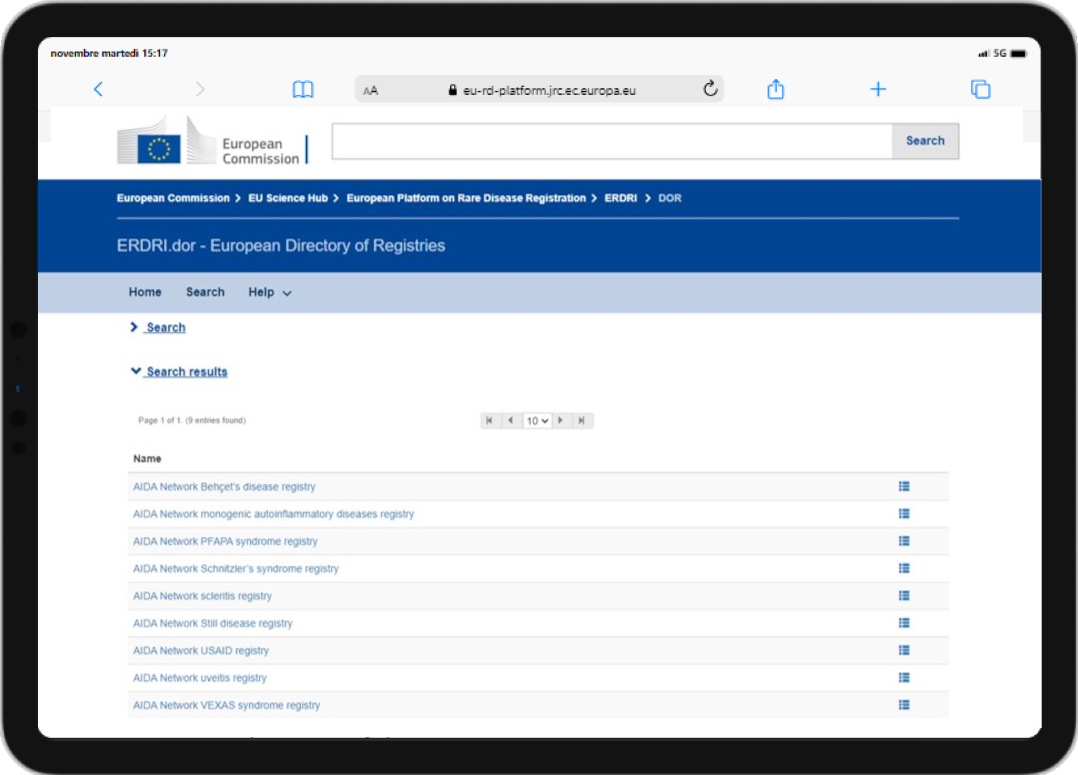Open the Search menu item
The width and height of the screenshot is (1078, 775).
205,292
